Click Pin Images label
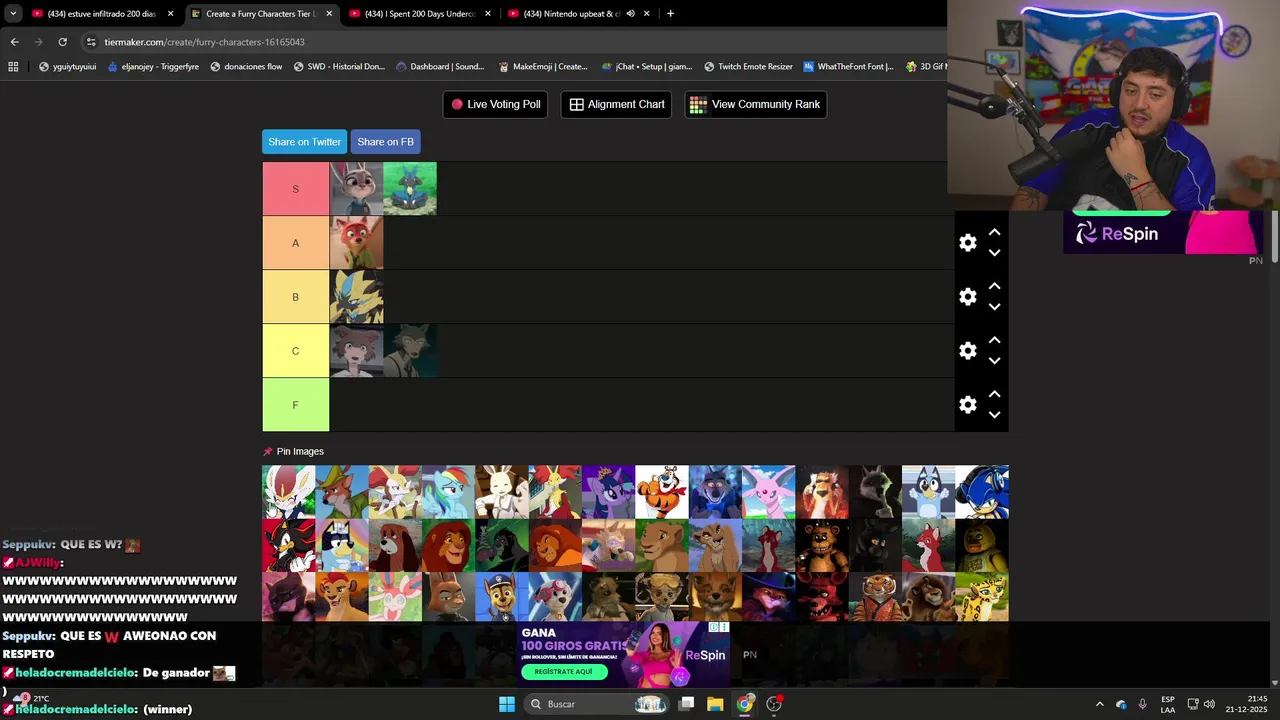Image resolution: width=1280 pixels, height=720 pixels. point(293,452)
